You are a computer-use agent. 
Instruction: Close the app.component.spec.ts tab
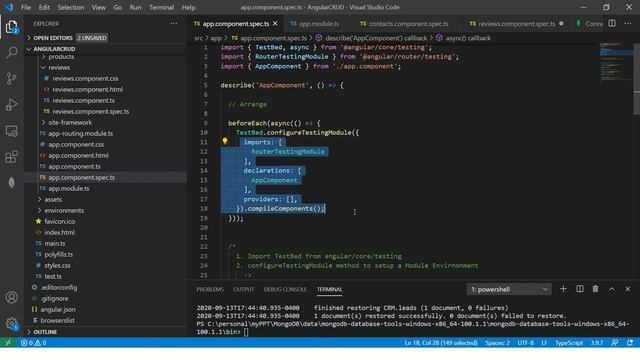(275, 24)
